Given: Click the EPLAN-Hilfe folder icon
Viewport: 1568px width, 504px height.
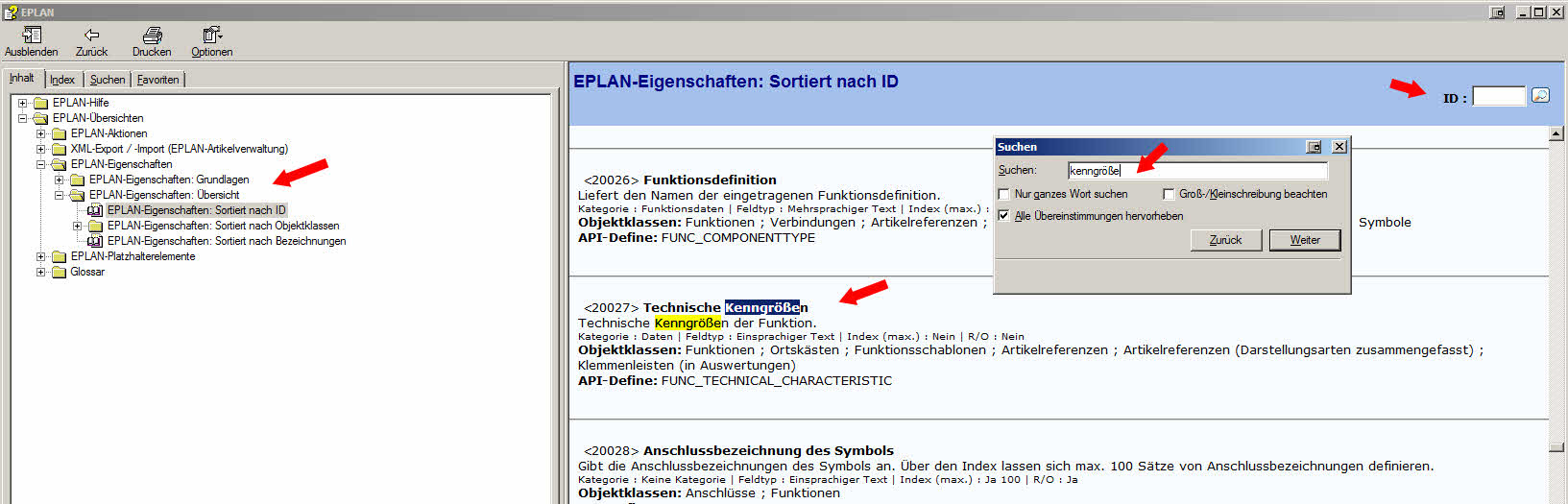Looking at the screenshot, I should (41, 103).
